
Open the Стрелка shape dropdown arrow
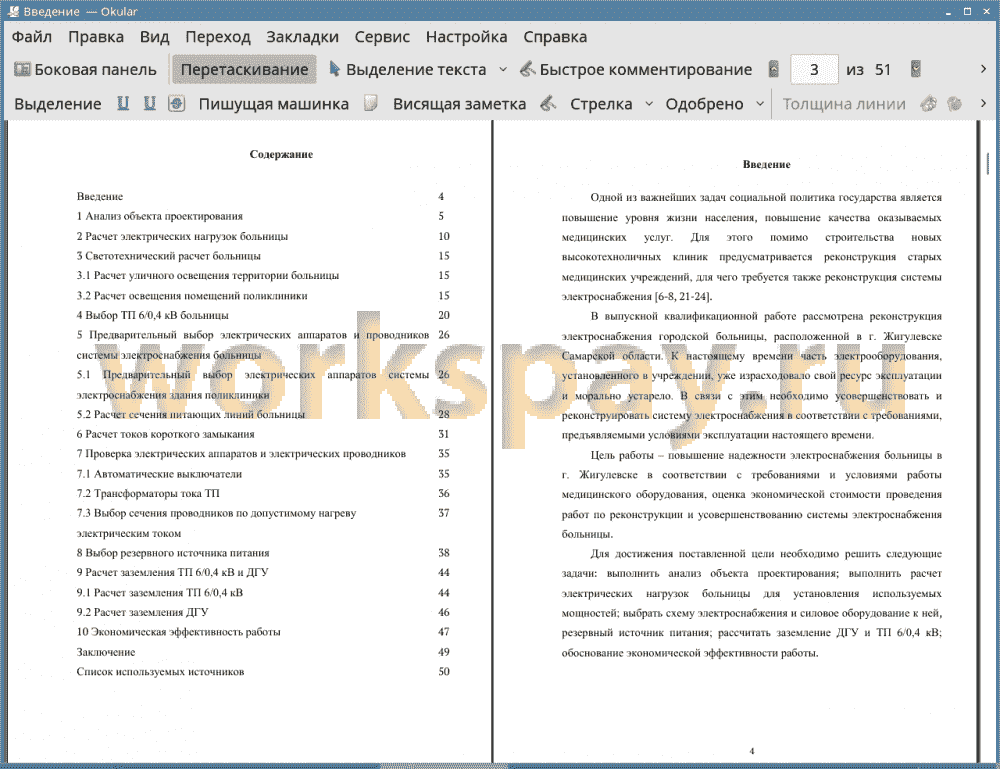(x=649, y=103)
